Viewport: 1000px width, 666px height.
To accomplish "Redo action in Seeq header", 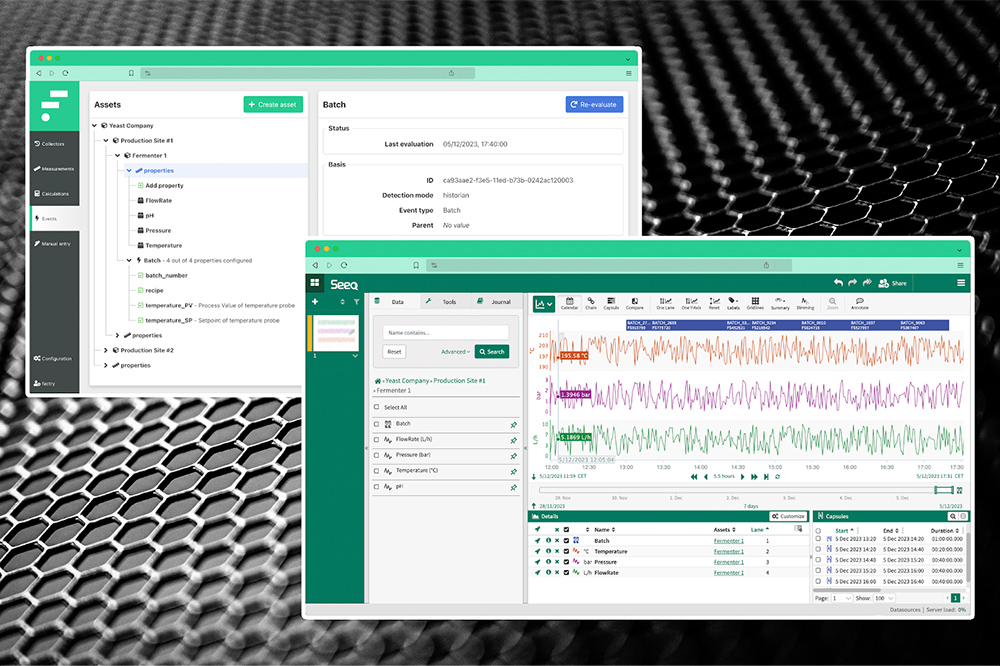I will point(853,283).
